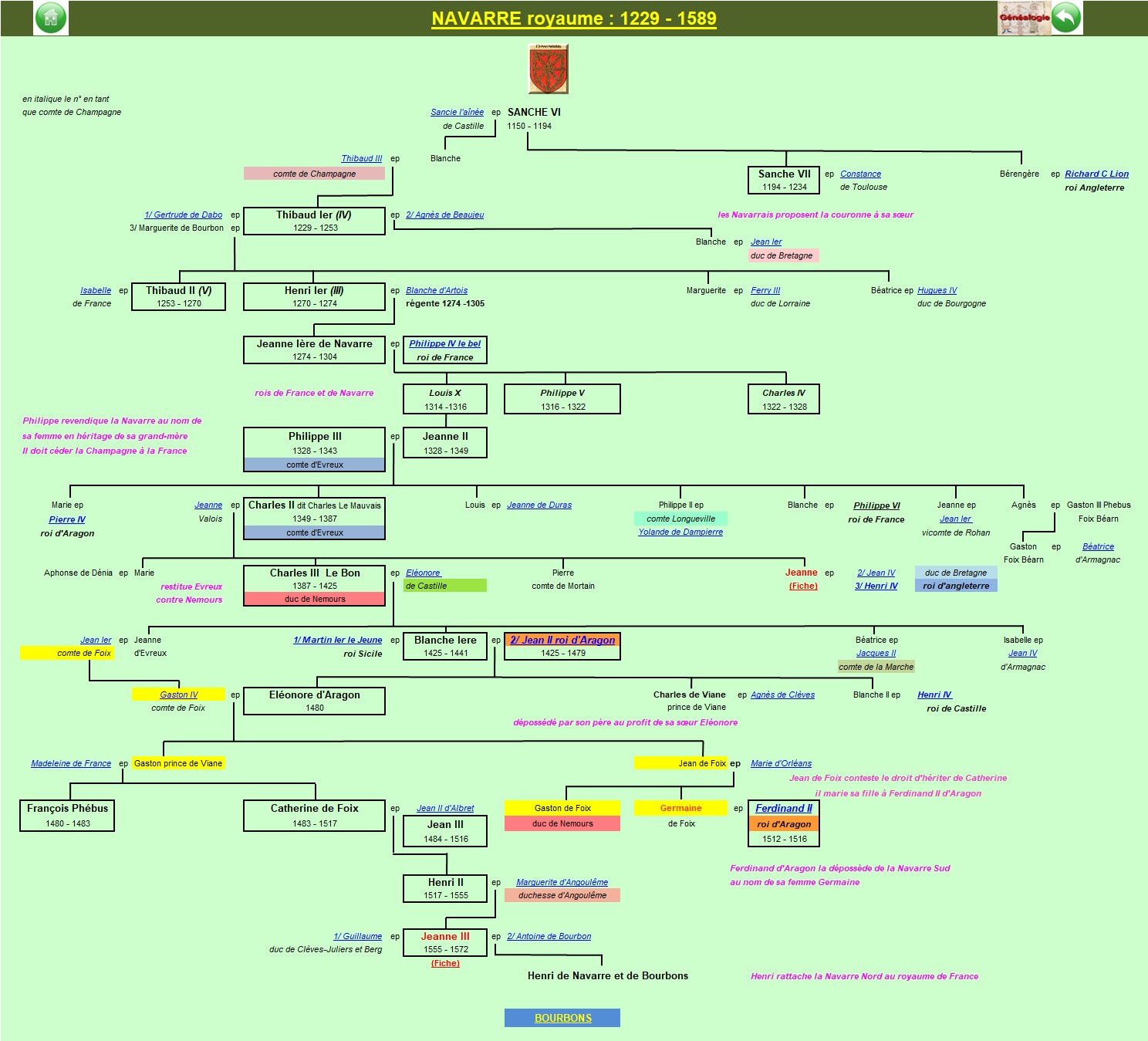
Task: Open Philippe VI roi de France link
Action: [x=876, y=505]
